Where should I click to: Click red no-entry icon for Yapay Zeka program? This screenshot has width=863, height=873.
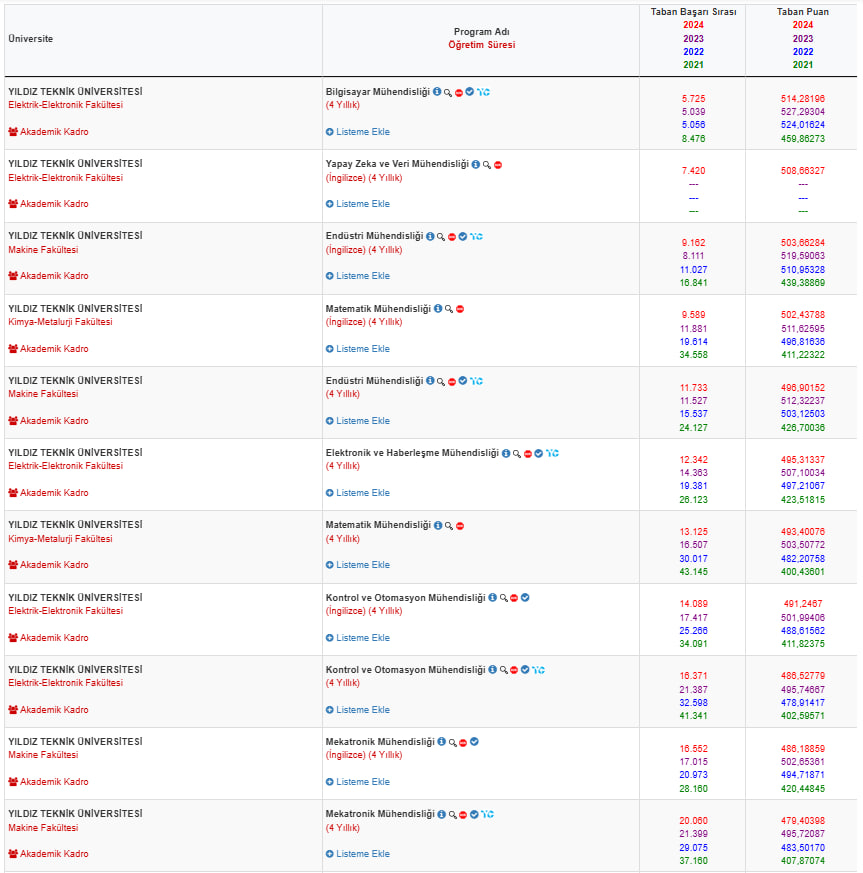click(498, 165)
